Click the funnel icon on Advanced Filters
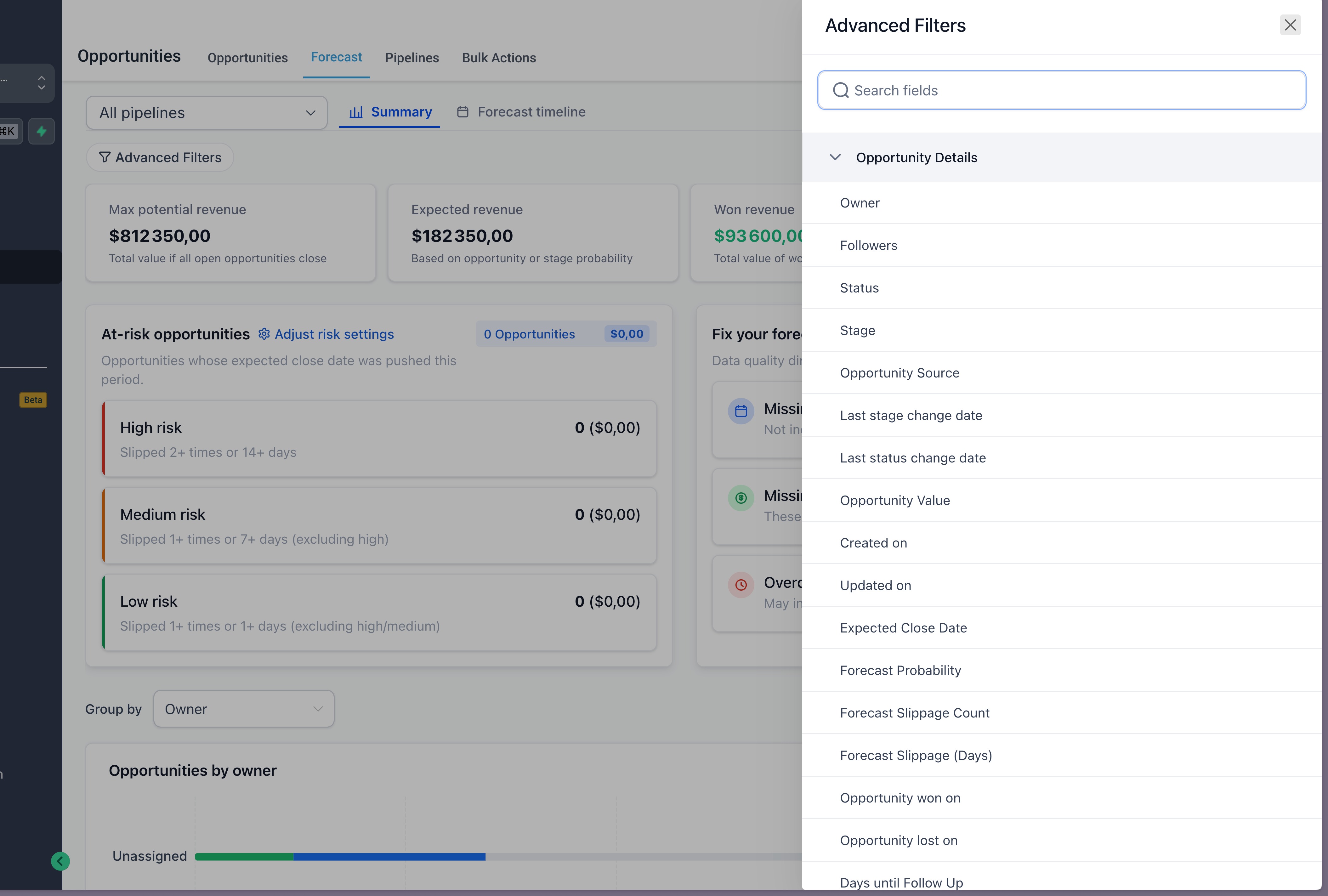Viewport: 1328px width, 896px height. coord(105,157)
